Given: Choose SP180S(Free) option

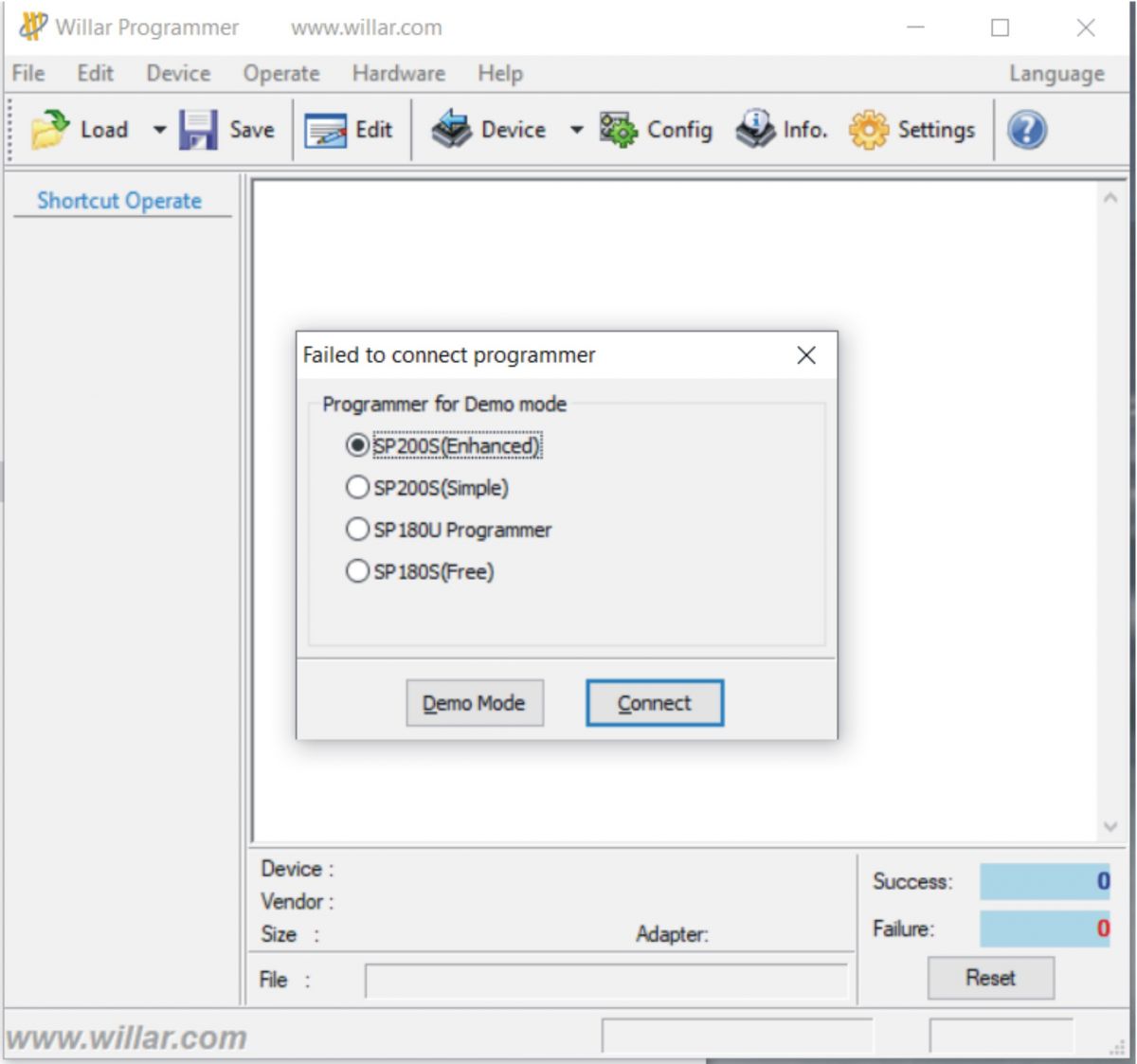Looking at the screenshot, I should (357, 570).
